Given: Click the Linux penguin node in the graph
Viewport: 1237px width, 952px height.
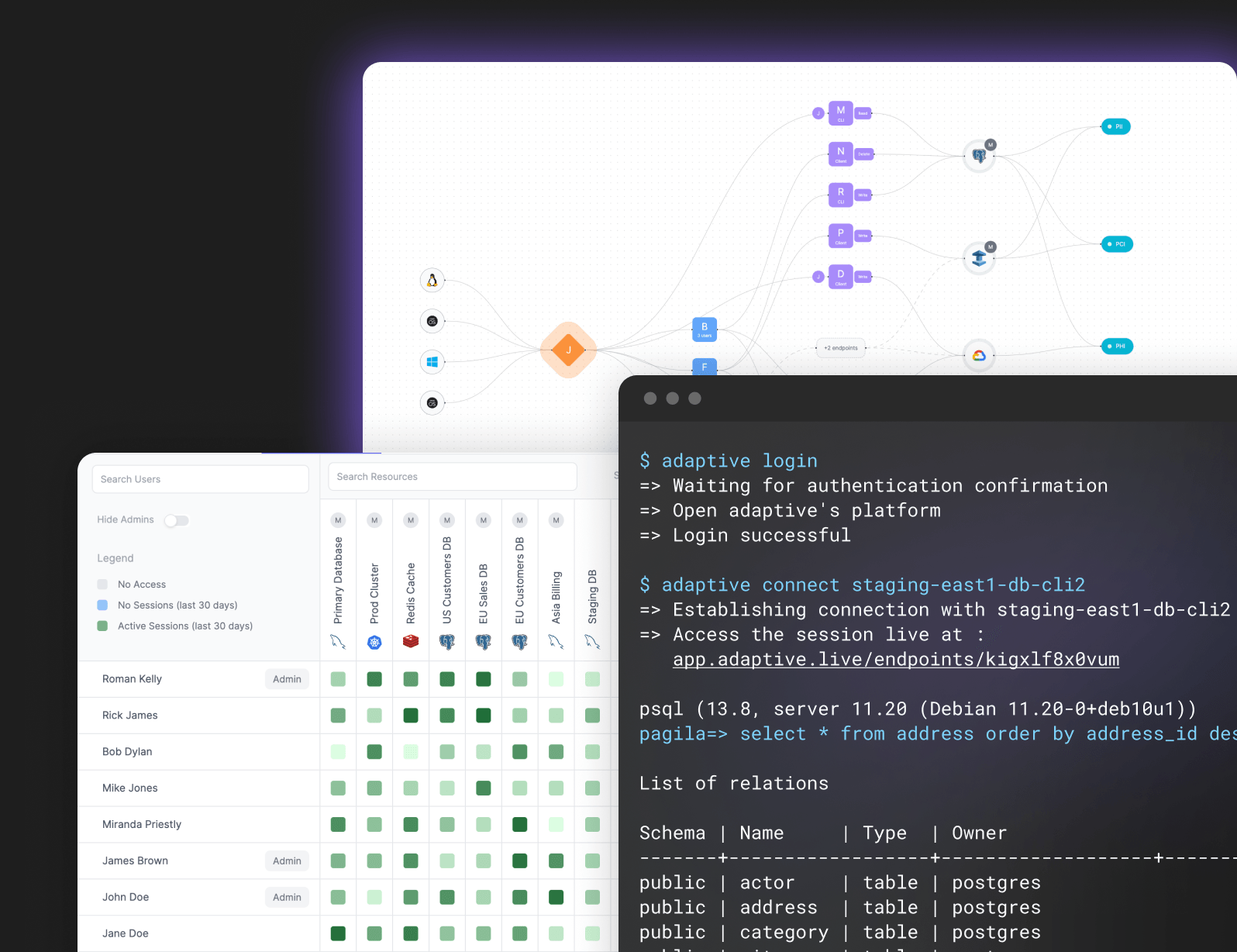Looking at the screenshot, I should pos(432,280).
